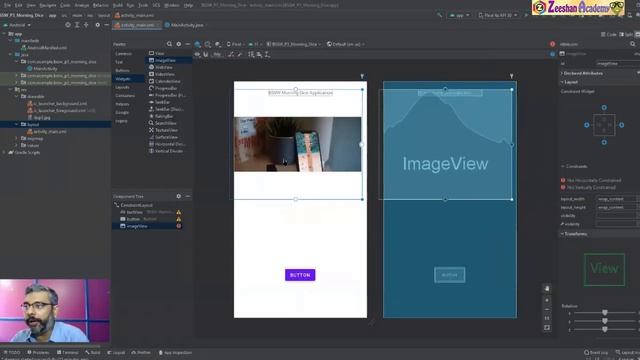
Task: Expand Declared Attributes section
Action: (582, 73)
